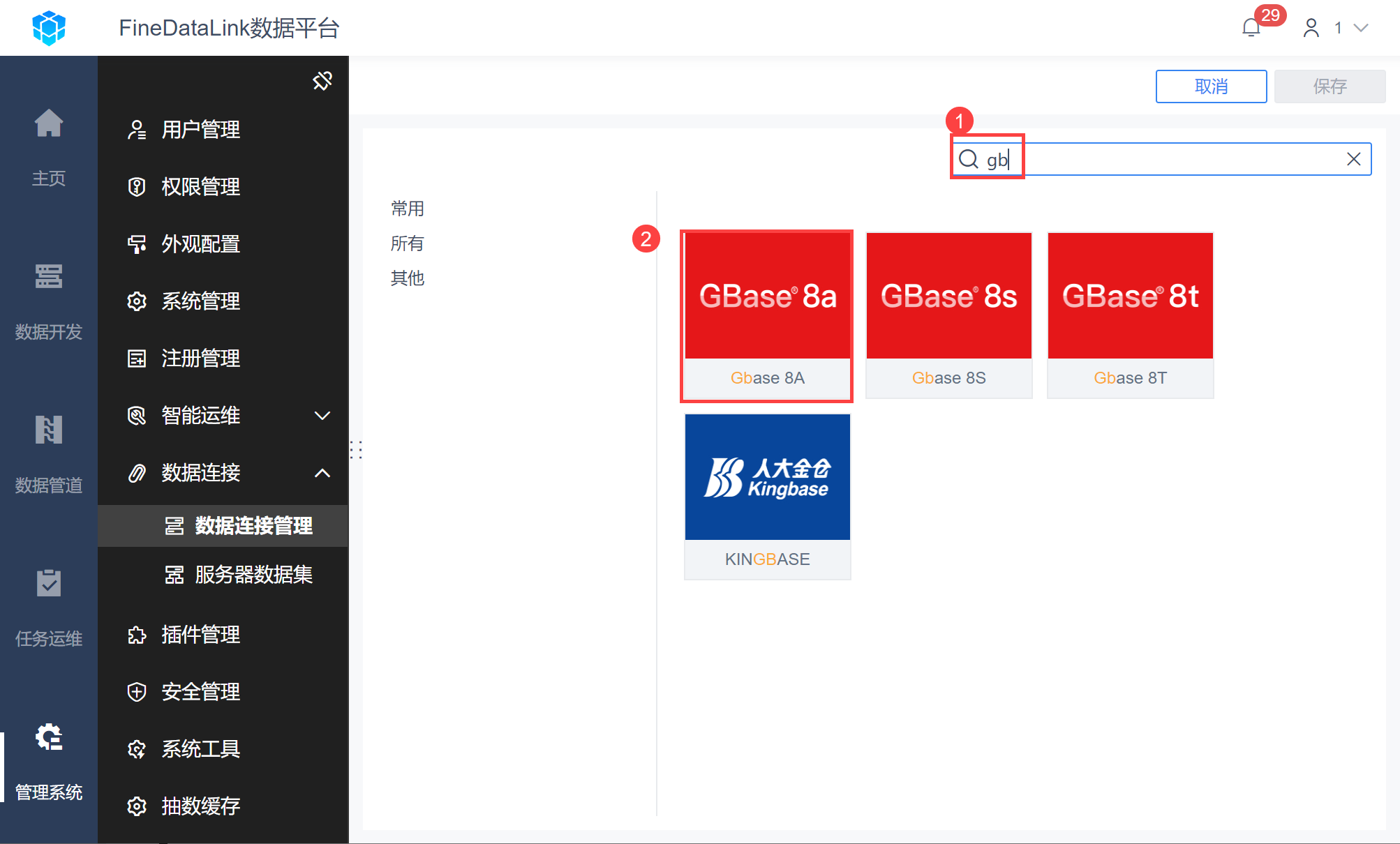Screen dimensions: 1400x844
Task: Go to 用户管理 menu item
Action: 200,130
